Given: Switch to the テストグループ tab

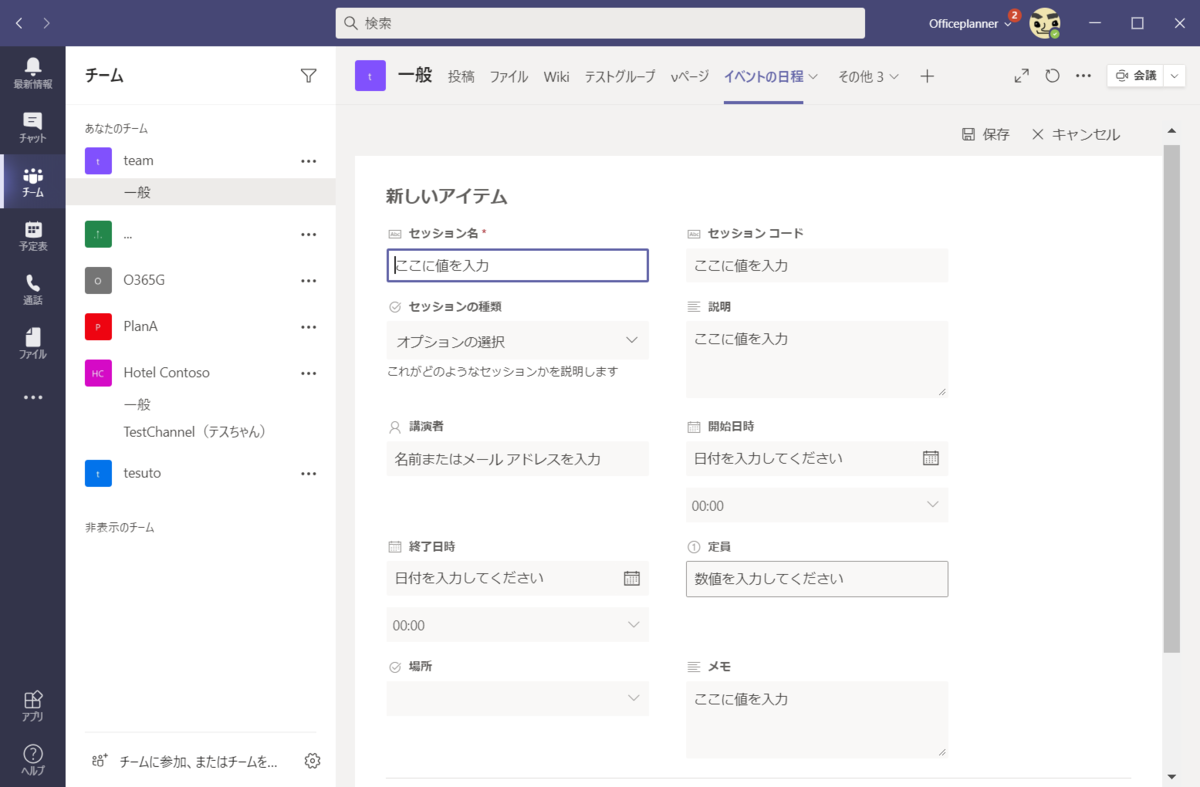Looking at the screenshot, I should [620, 76].
